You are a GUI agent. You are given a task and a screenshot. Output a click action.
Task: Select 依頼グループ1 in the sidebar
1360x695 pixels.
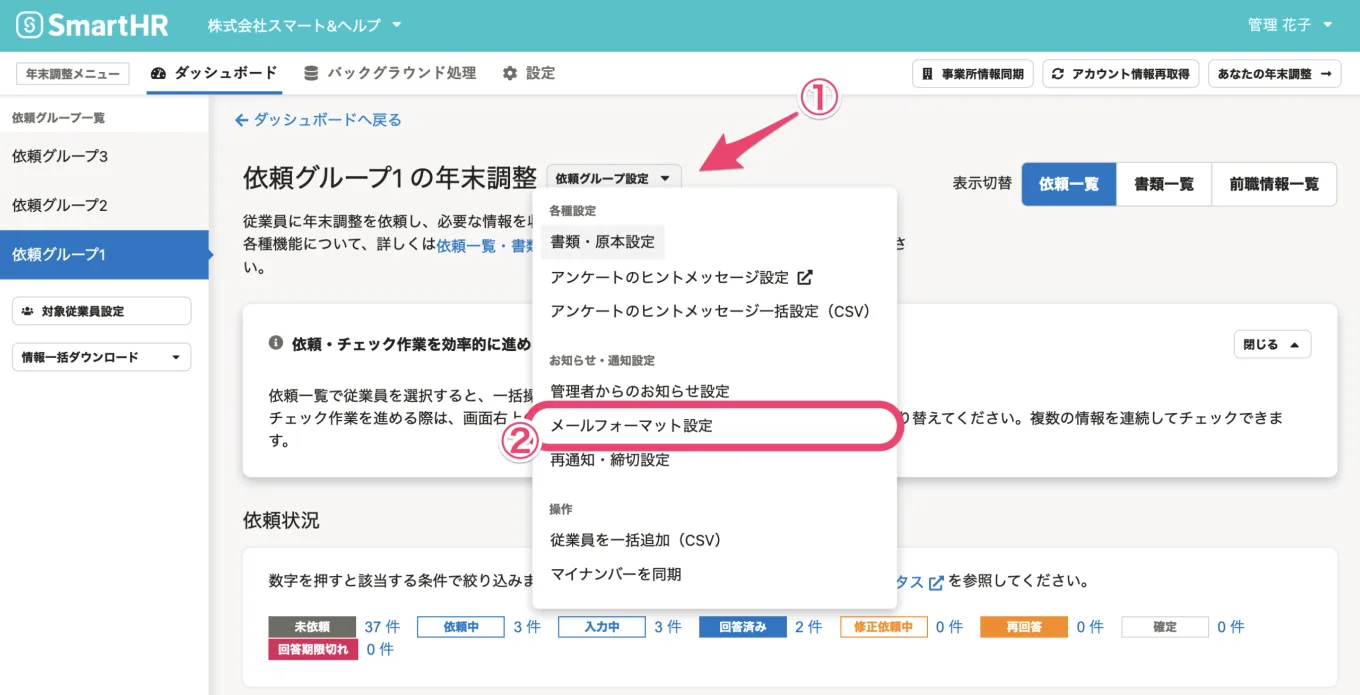pos(104,254)
